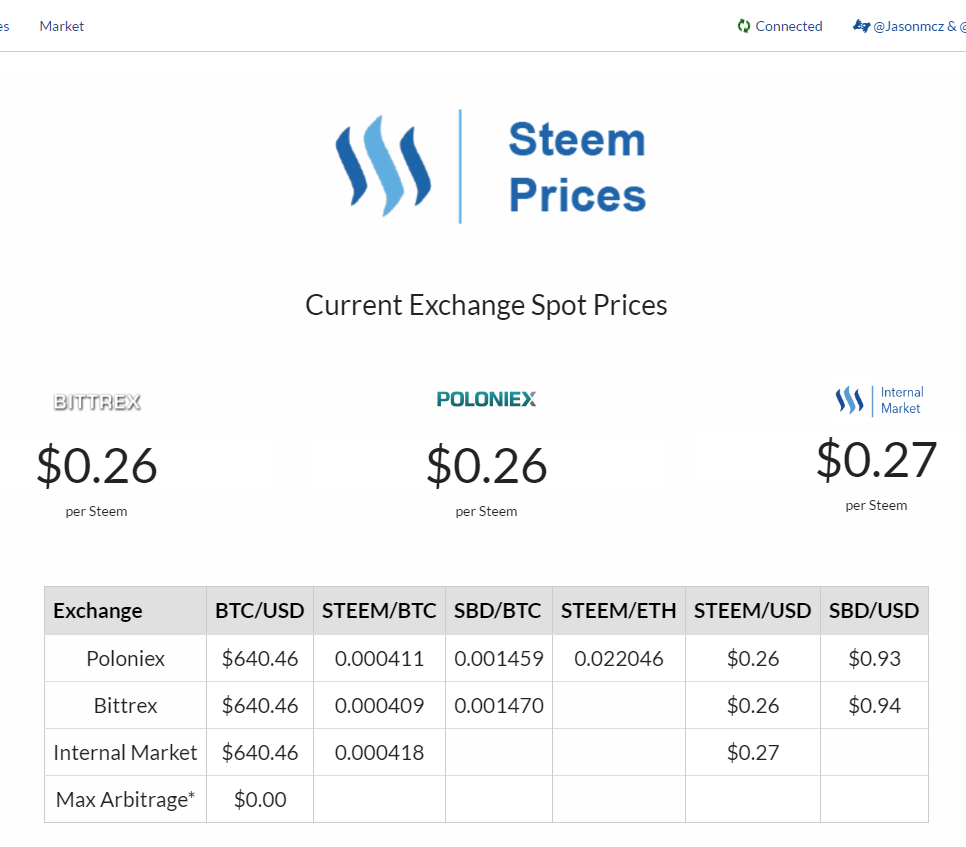Image resolution: width=966 pixels, height=847 pixels.
Task: Click the Connected status label
Action: click(x=789, y=26)
